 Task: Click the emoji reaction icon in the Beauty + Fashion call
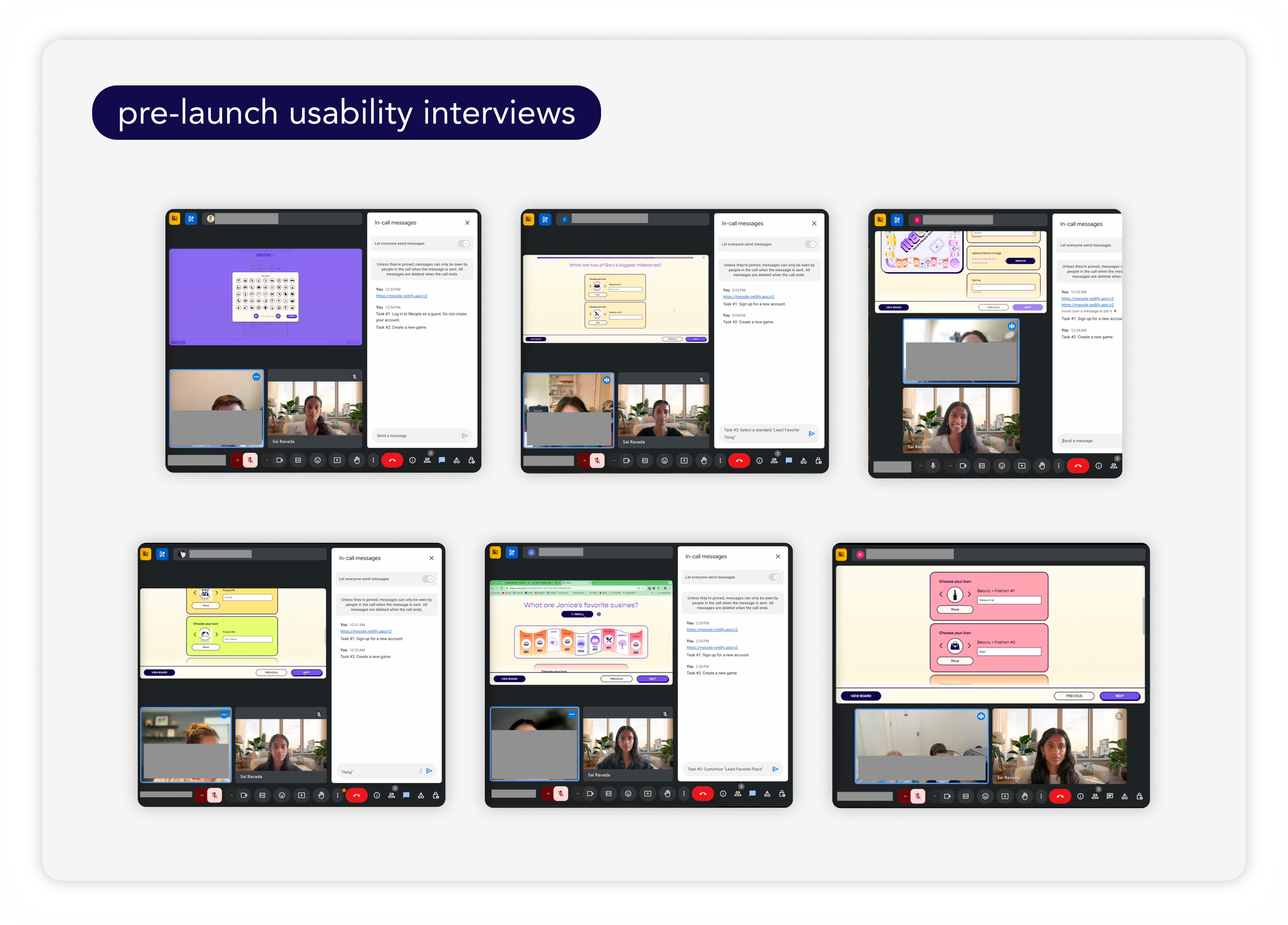point(985,796)
